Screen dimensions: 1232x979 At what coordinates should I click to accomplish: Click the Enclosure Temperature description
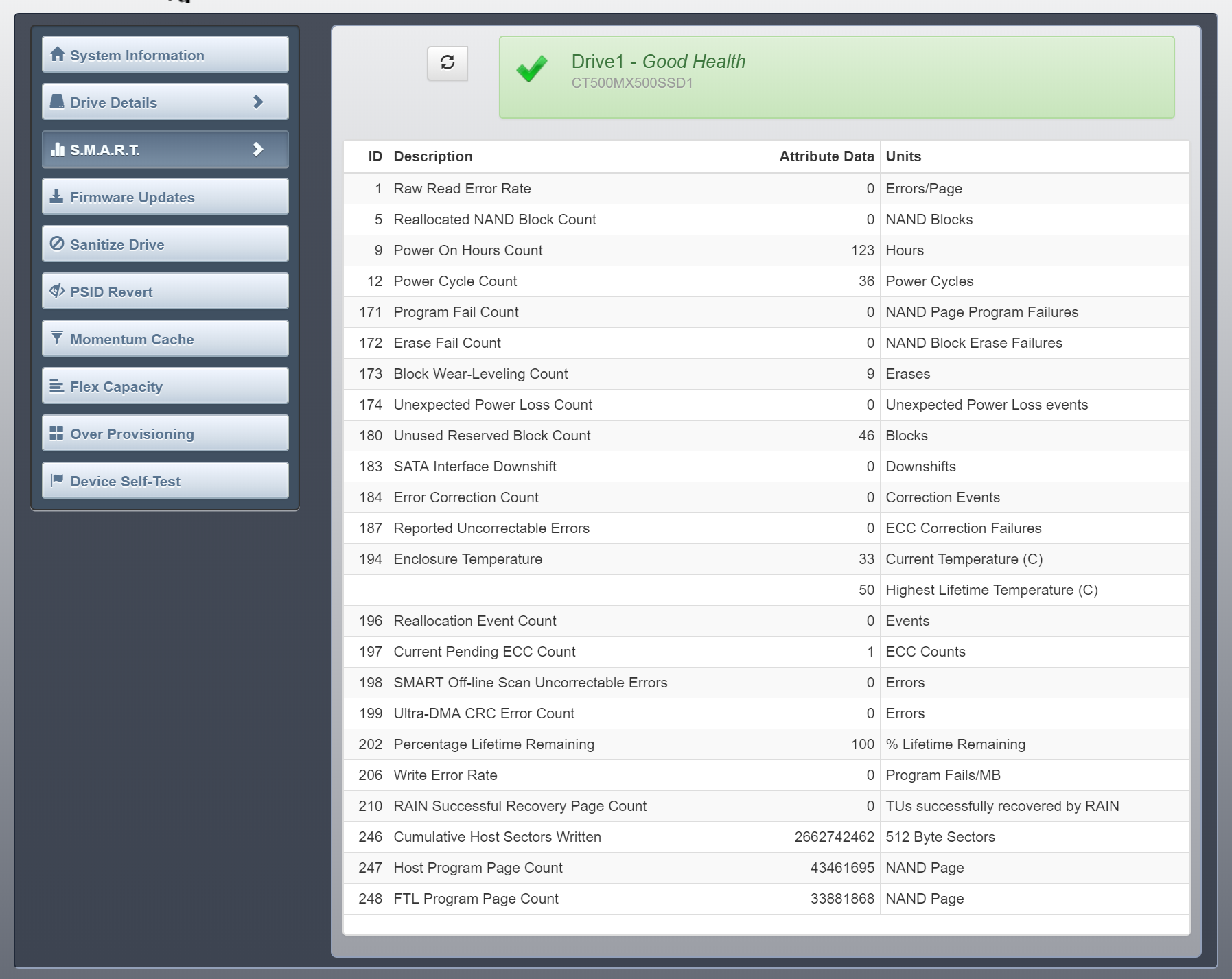point(468,559)
